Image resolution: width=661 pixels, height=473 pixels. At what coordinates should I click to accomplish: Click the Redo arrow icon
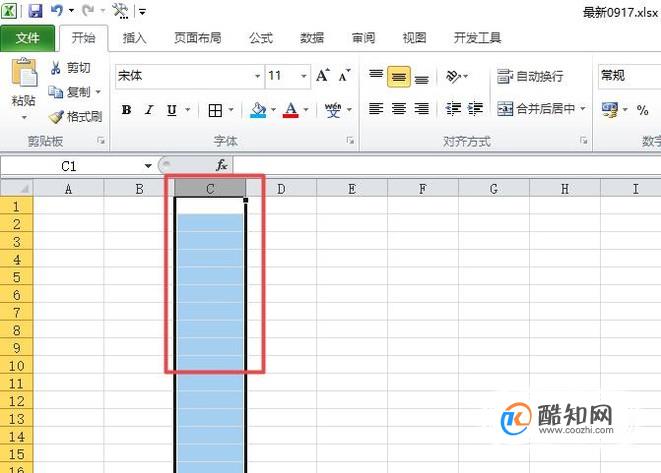[88, 10]
